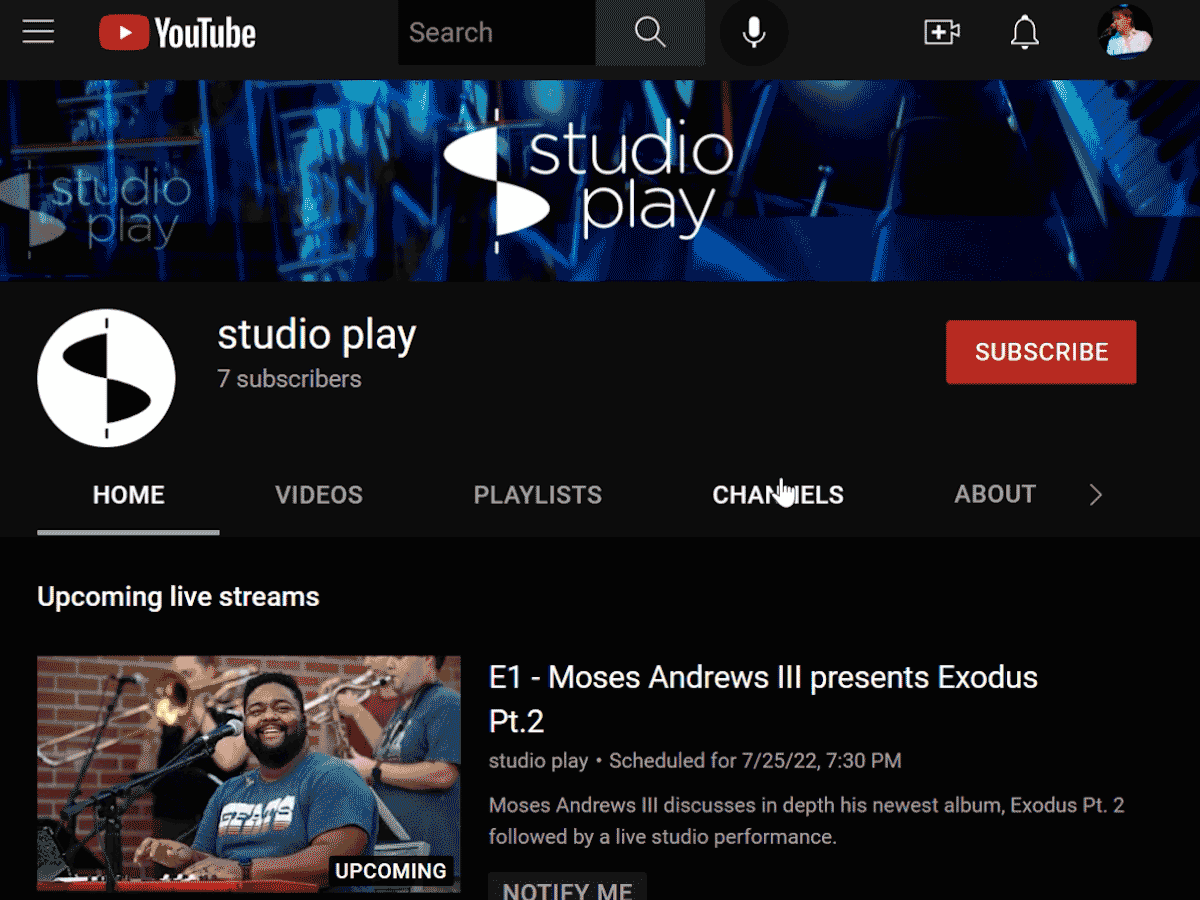This screenshot has height=900, width=1200.
Task: Click the magnifier search button
Action: tap(650, 33)
